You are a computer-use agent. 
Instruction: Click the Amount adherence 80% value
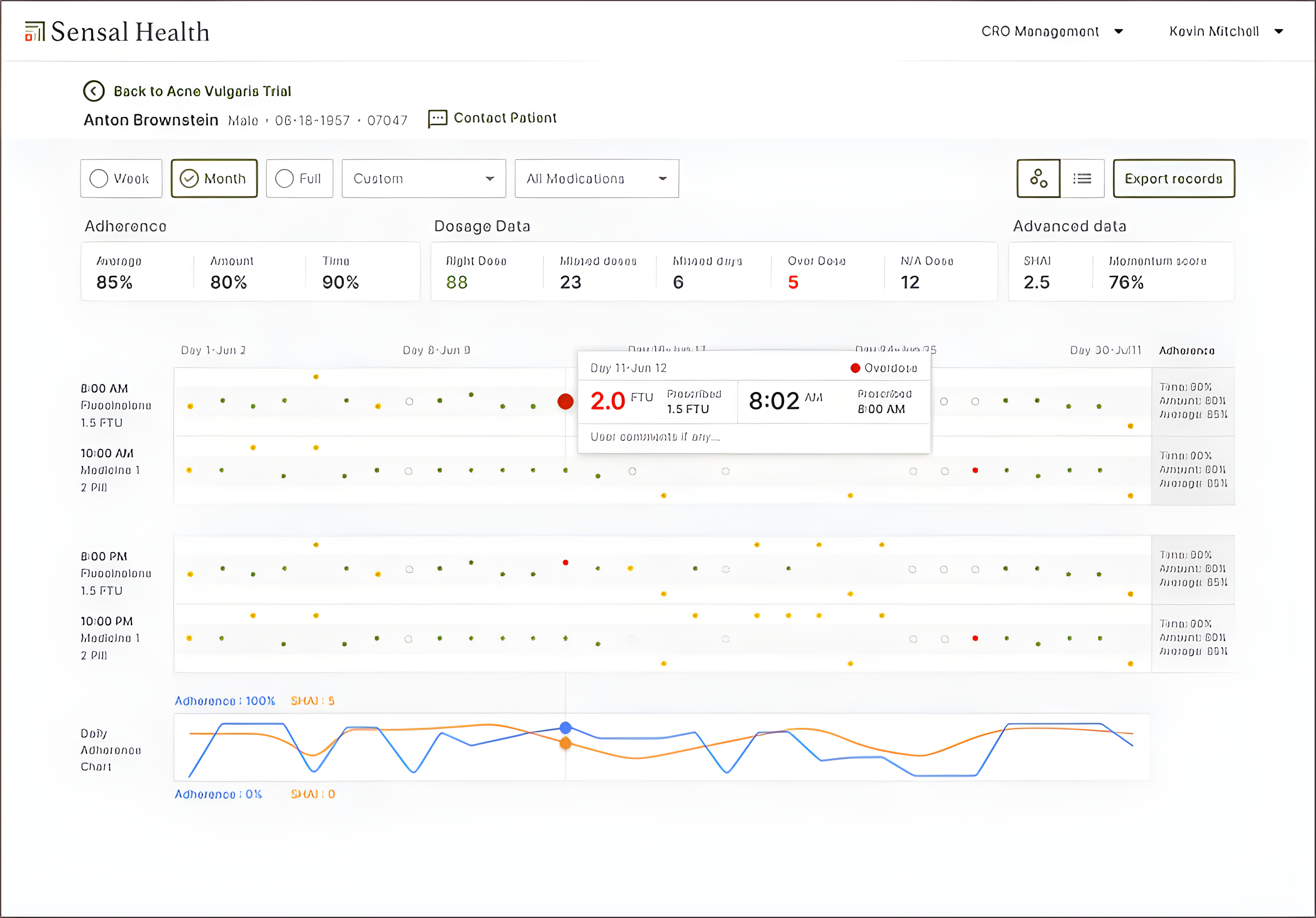coord(229,282)
